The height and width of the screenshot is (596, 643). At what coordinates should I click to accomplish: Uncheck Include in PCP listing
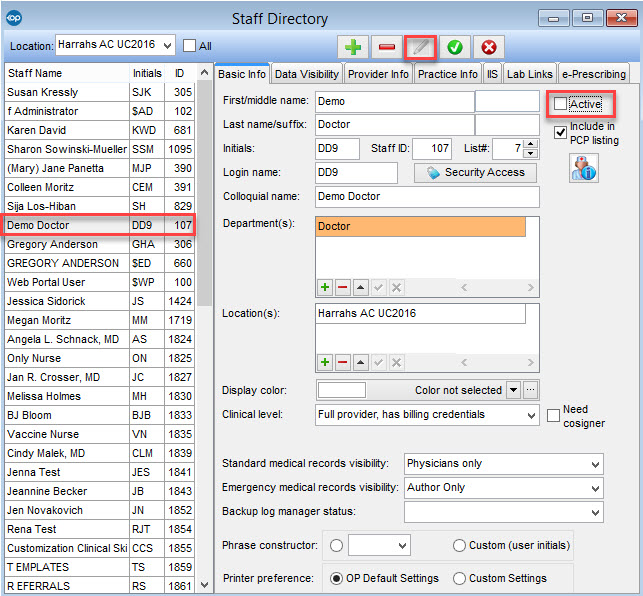(x=560, y=132)
